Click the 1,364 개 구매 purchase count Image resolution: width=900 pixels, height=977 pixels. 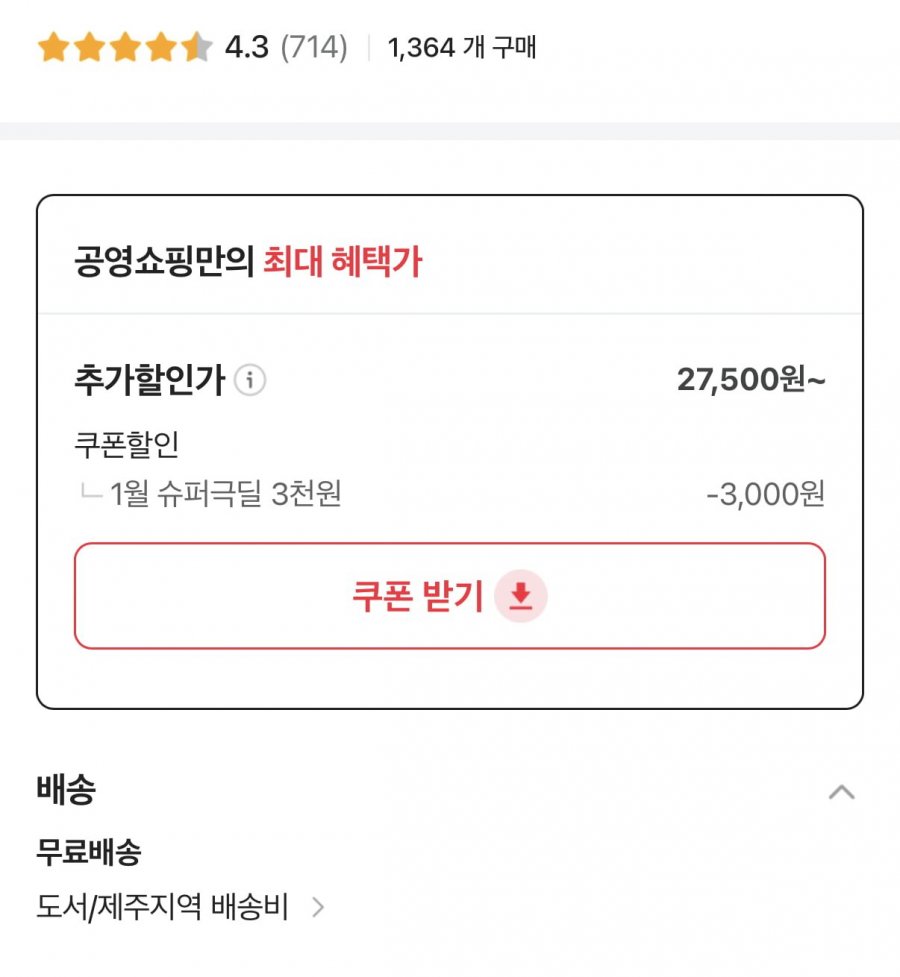click(462, 47)
